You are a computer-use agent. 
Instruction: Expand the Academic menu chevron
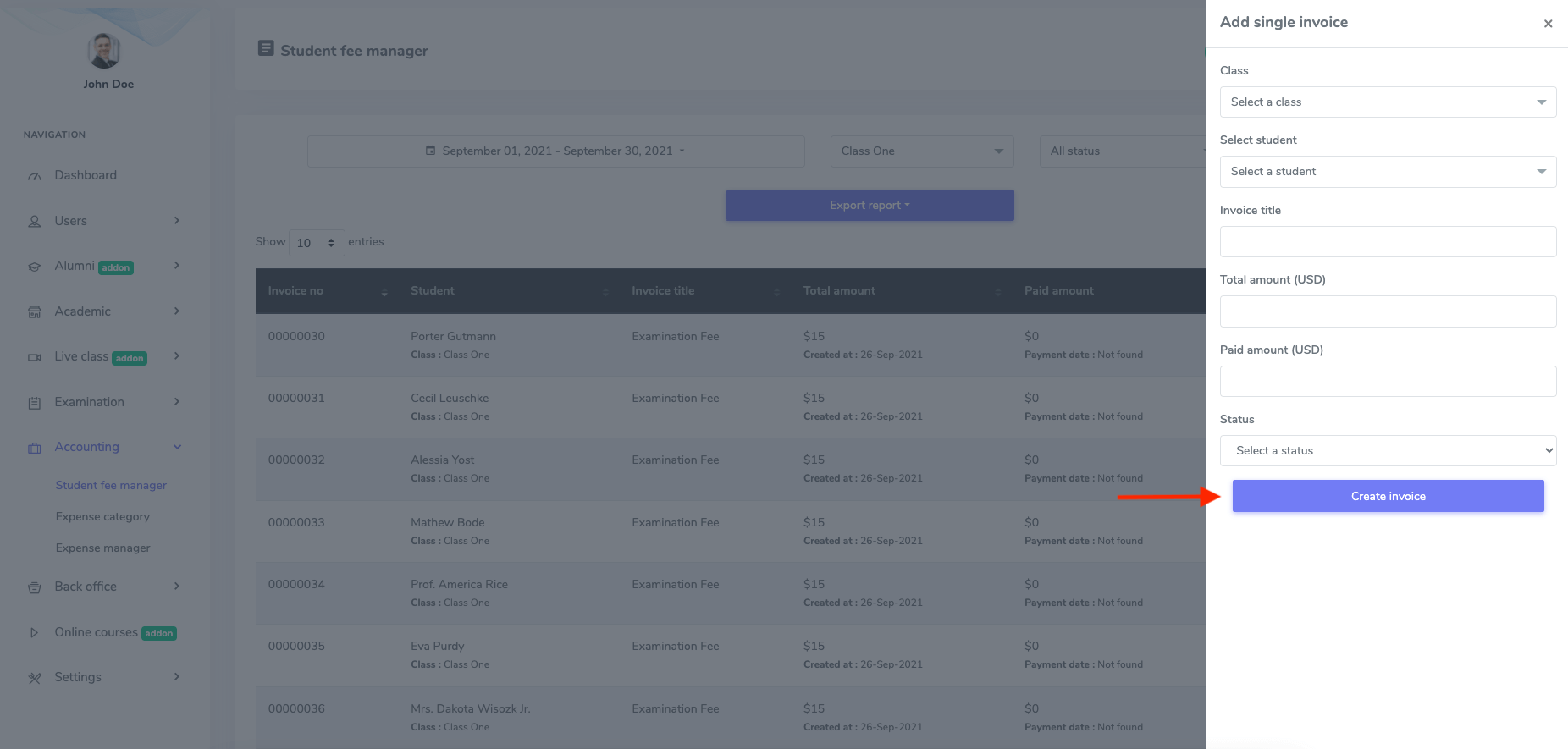pos(177,311)
